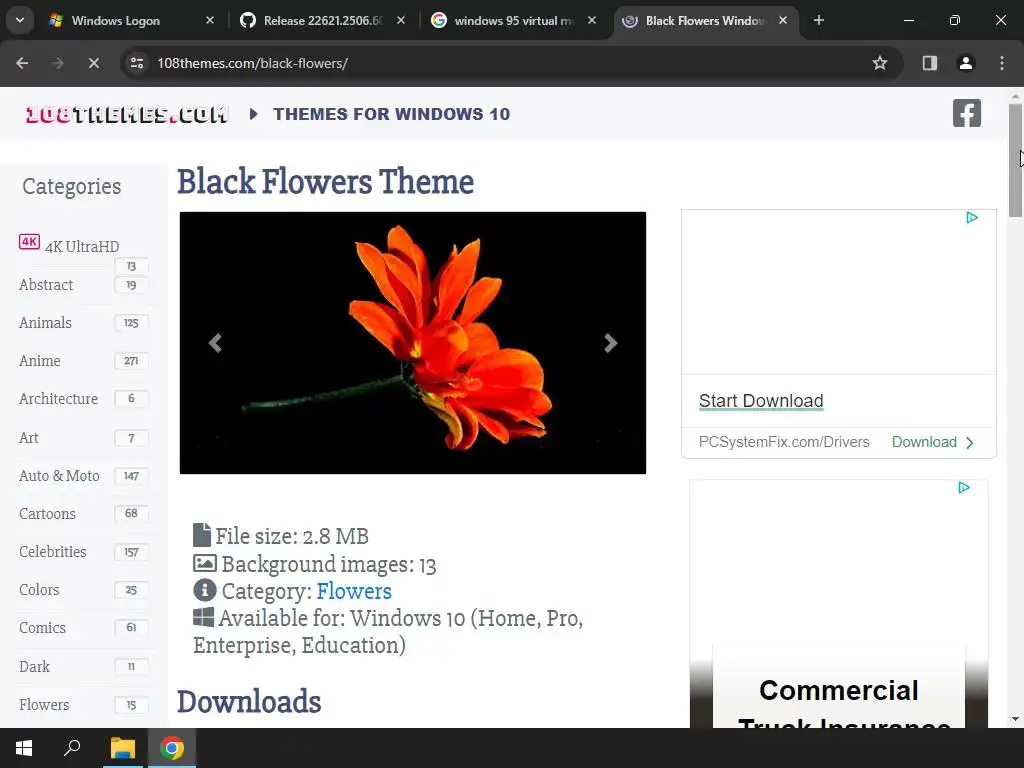1024x768 pixels.
Task: Open the Chrome profile menu
Action: pos(965,63)
